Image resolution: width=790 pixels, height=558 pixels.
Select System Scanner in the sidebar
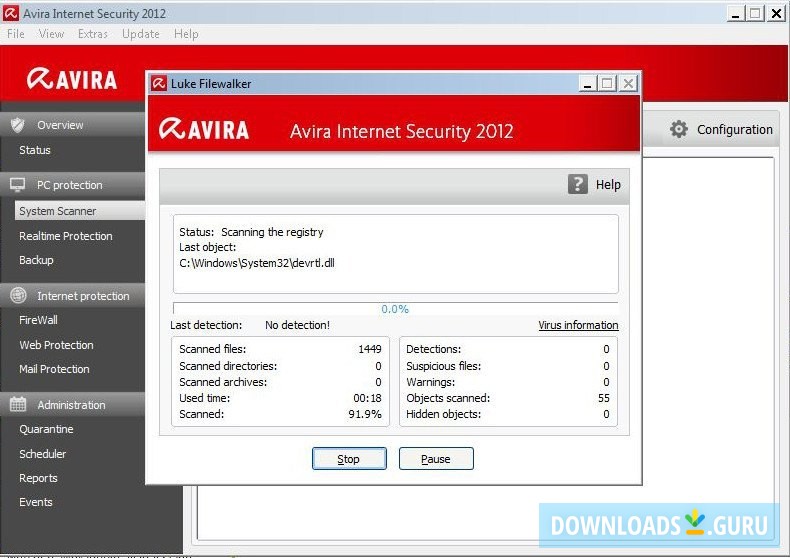[80, 211]
